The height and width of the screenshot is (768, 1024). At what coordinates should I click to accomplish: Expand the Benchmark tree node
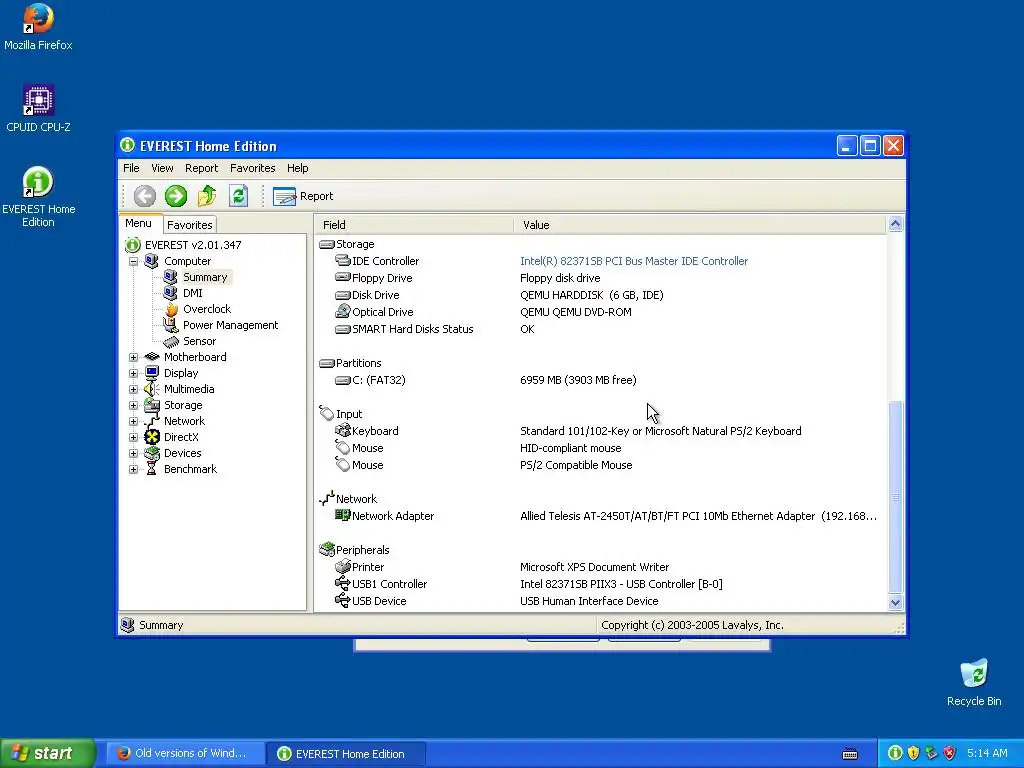tap(133, 470)
